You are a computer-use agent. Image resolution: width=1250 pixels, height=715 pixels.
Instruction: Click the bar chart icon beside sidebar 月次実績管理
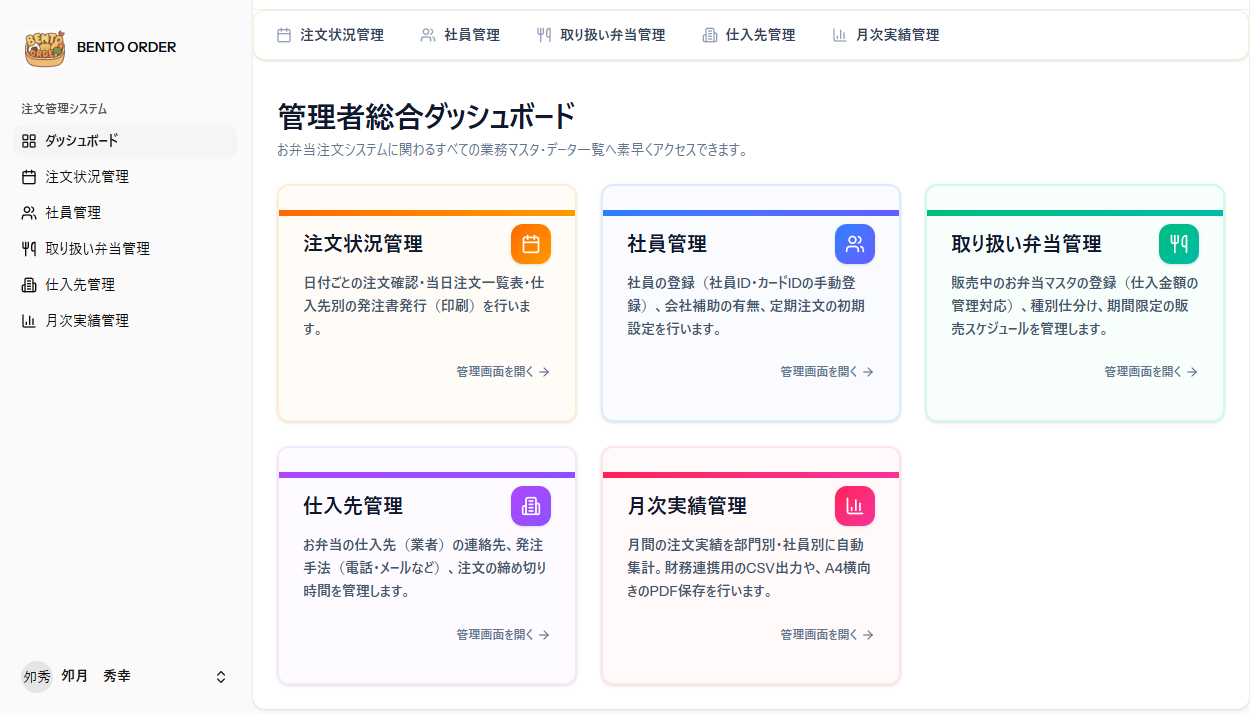pos(28,321)
